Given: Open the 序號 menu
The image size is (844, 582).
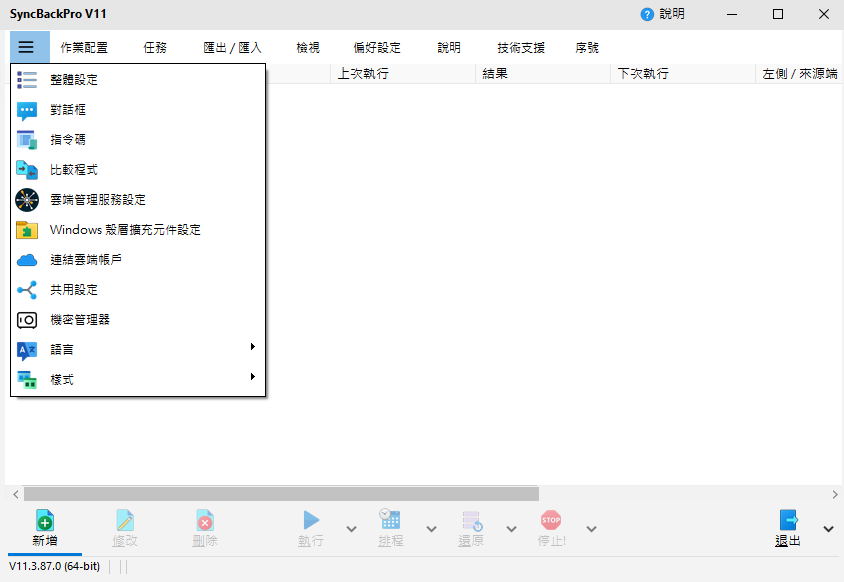Looking at the screenshot, I should click(587, 47).
